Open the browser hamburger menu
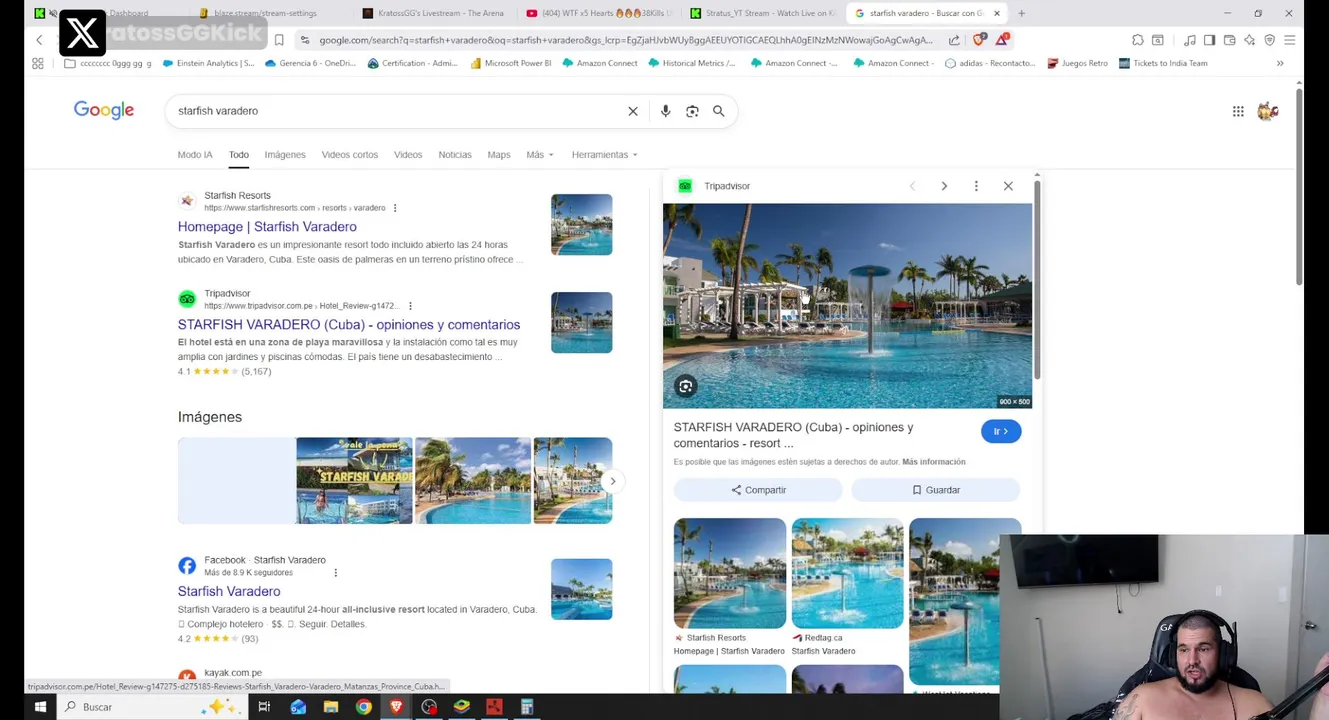 [x=1289, y=40]
